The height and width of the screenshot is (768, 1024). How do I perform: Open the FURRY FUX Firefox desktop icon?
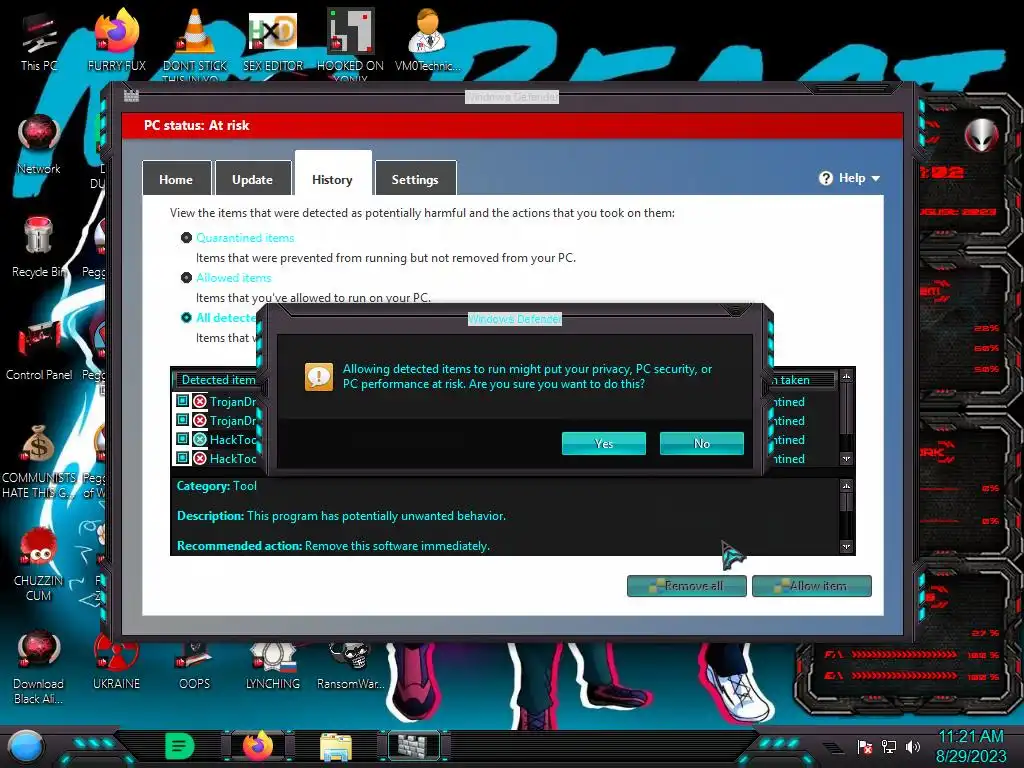[117, 40]
